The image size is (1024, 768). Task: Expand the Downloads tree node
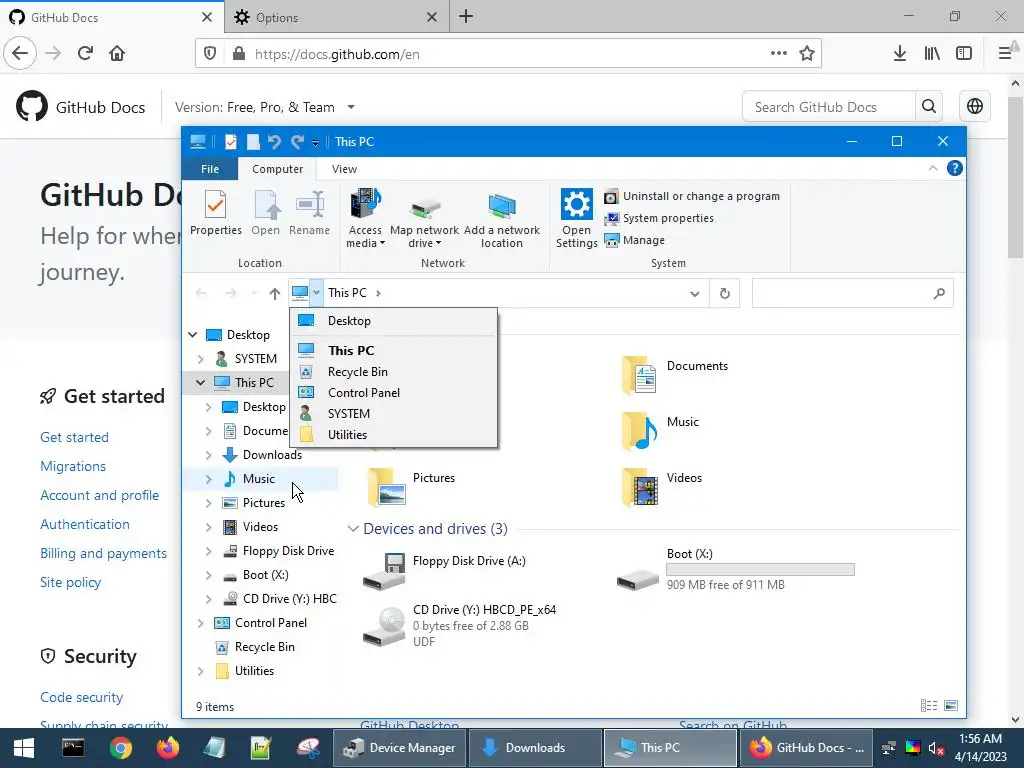(x=208, y=455)
